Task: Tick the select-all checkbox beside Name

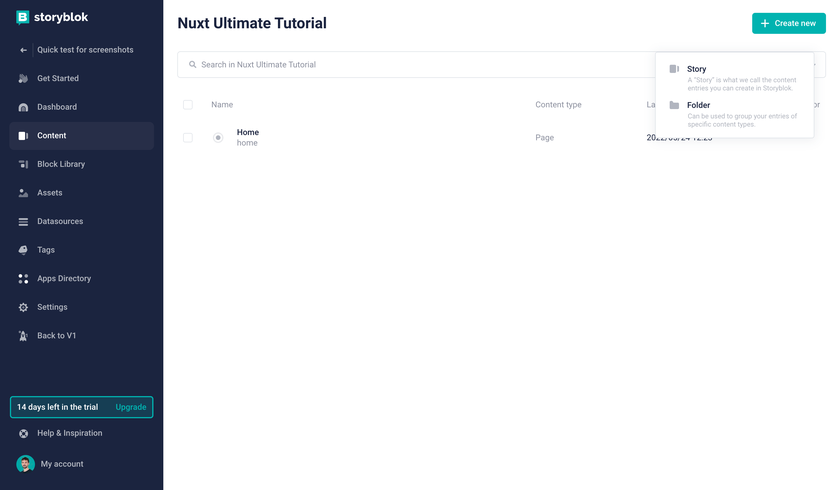Action: pos(188,104)
